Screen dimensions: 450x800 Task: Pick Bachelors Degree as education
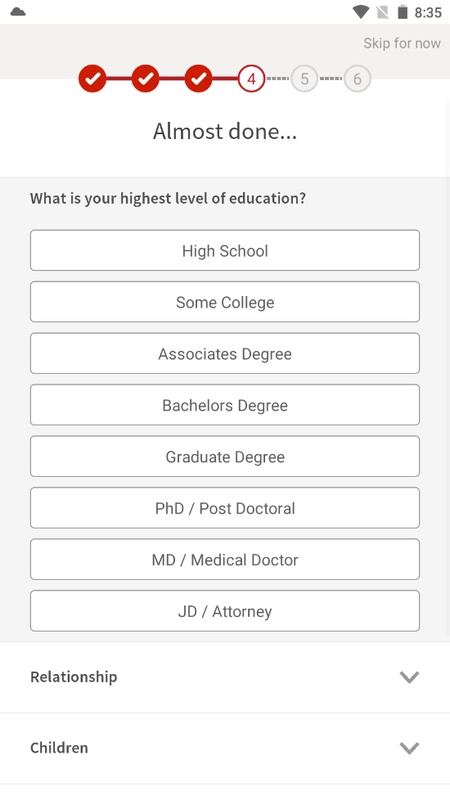pos(225,405)
